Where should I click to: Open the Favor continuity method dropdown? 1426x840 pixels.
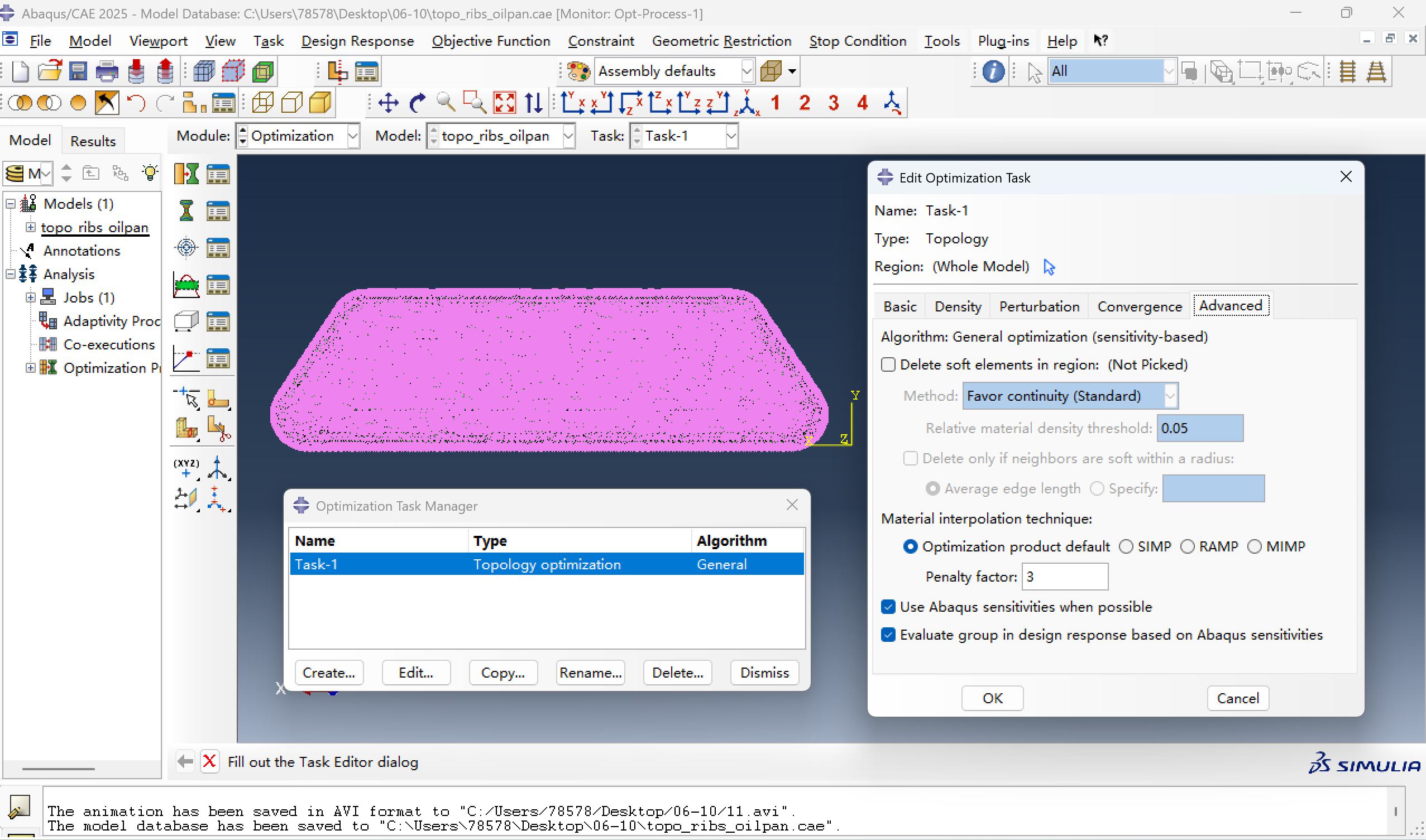[1171, 396]
